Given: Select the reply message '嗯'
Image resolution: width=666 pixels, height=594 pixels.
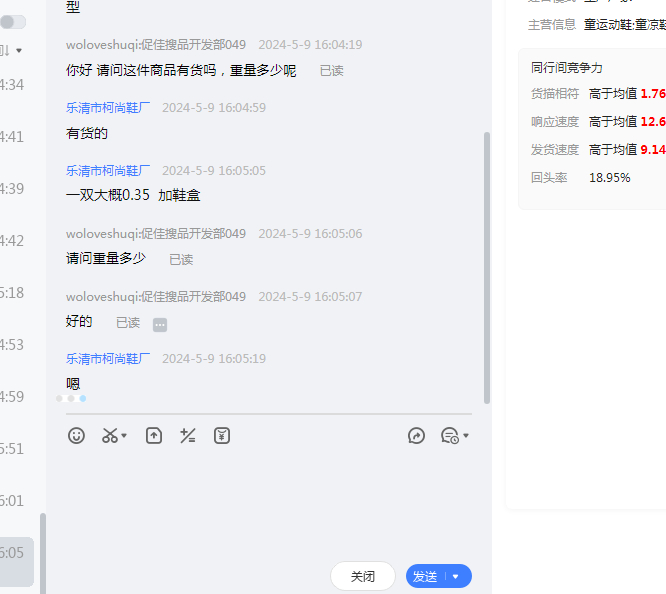Looking at the screenshot, I should click(73, 384).
